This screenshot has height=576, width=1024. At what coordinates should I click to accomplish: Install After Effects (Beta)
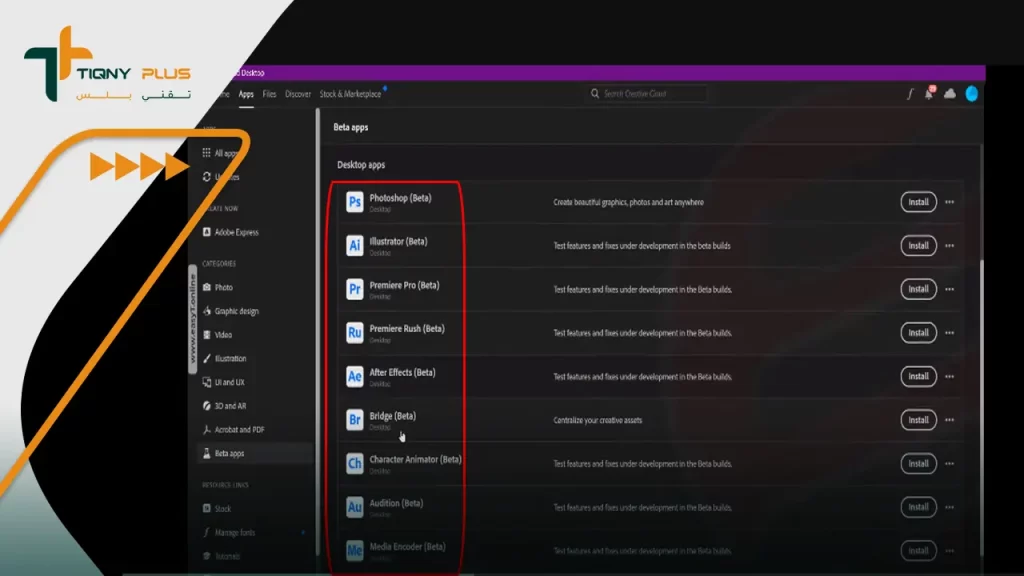coord(918,377)
